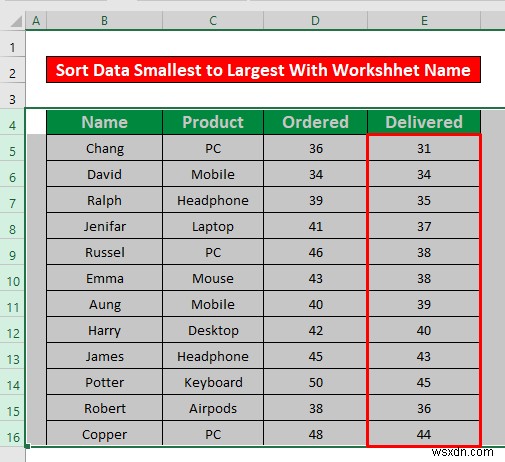
Task: Click Delivered value 36 in Robert's row
Action: 424,408
